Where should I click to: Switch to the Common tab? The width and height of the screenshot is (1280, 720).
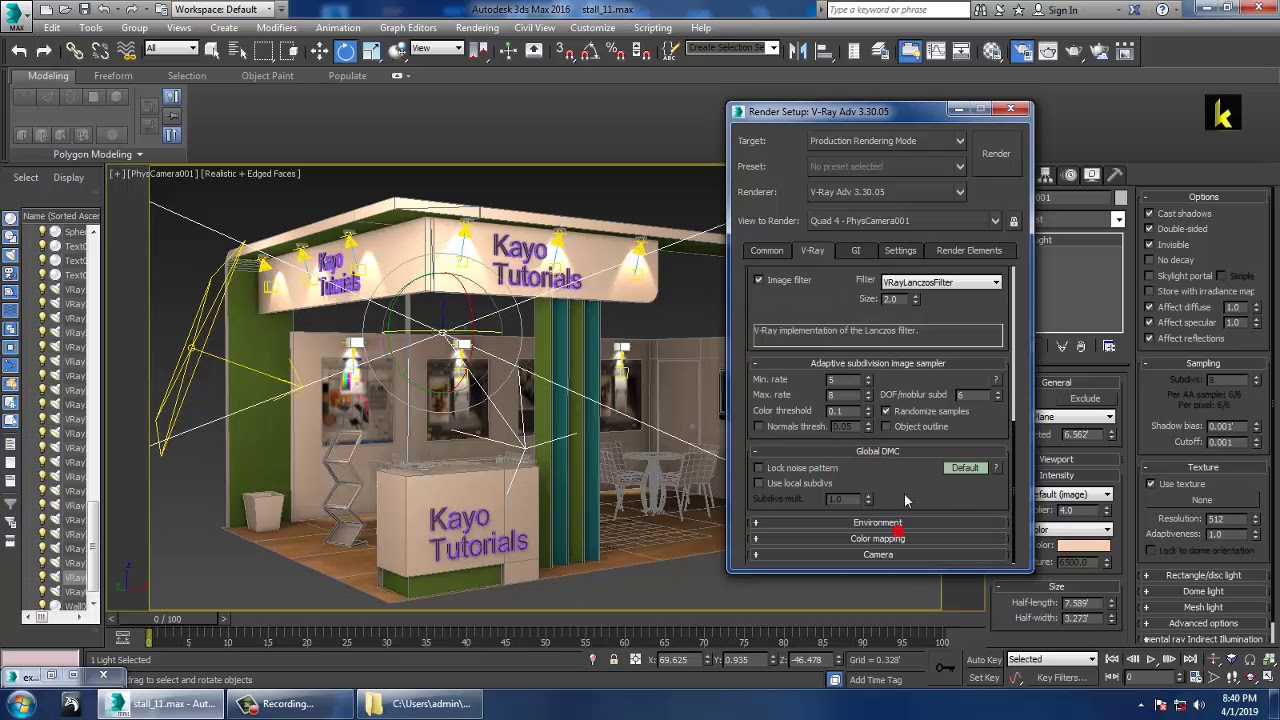point(767,251)
